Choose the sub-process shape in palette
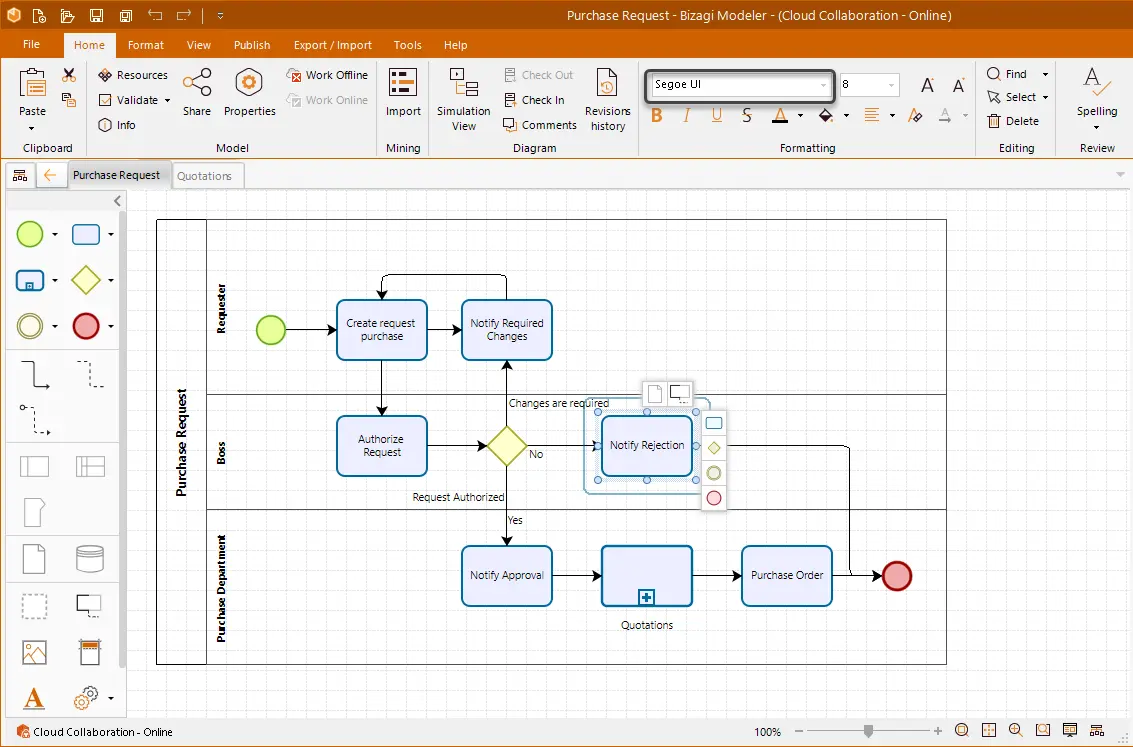This screenshot has width=1133, height=747. pos(30,280)
